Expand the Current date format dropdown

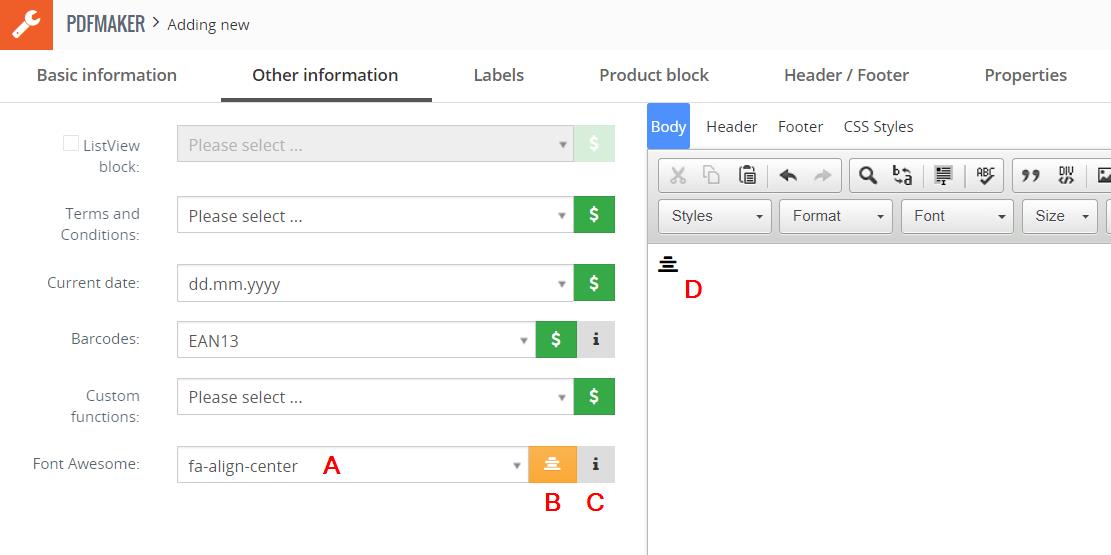[374, 284]
